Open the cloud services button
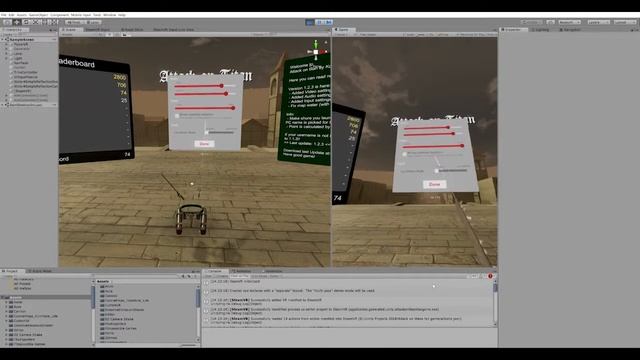The height and width of the screenshot is (360, 640). pyautogui.click(x=551, y=22)
